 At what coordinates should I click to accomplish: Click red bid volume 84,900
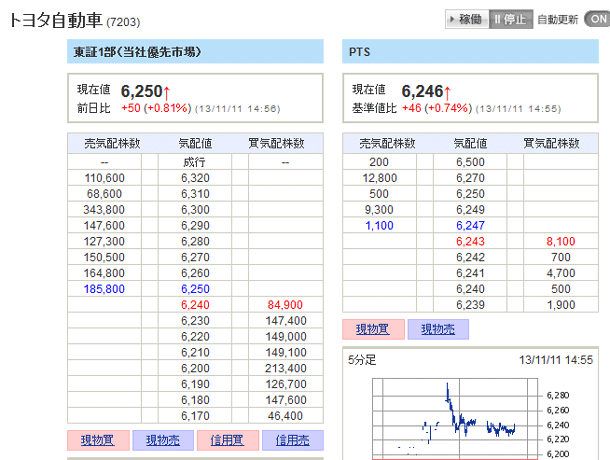(285, 305)
